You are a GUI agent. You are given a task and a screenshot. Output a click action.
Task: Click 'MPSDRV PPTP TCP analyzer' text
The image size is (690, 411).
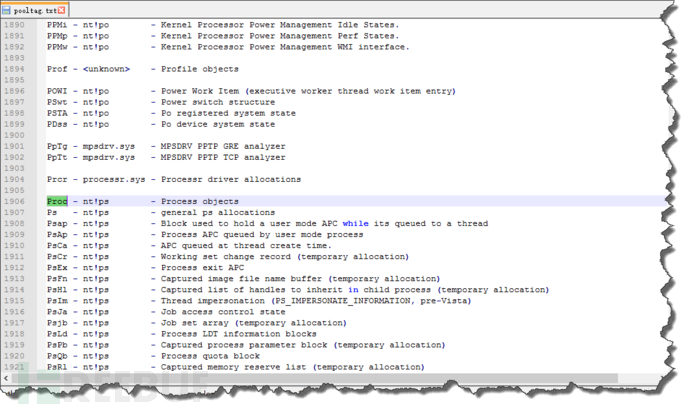pyautogui.click(x=223, y=157)
